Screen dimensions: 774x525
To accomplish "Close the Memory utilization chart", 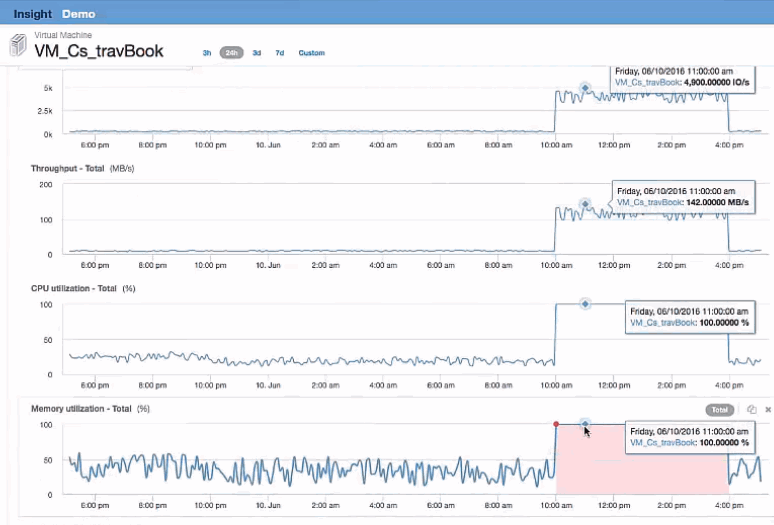I will point(768,410).
